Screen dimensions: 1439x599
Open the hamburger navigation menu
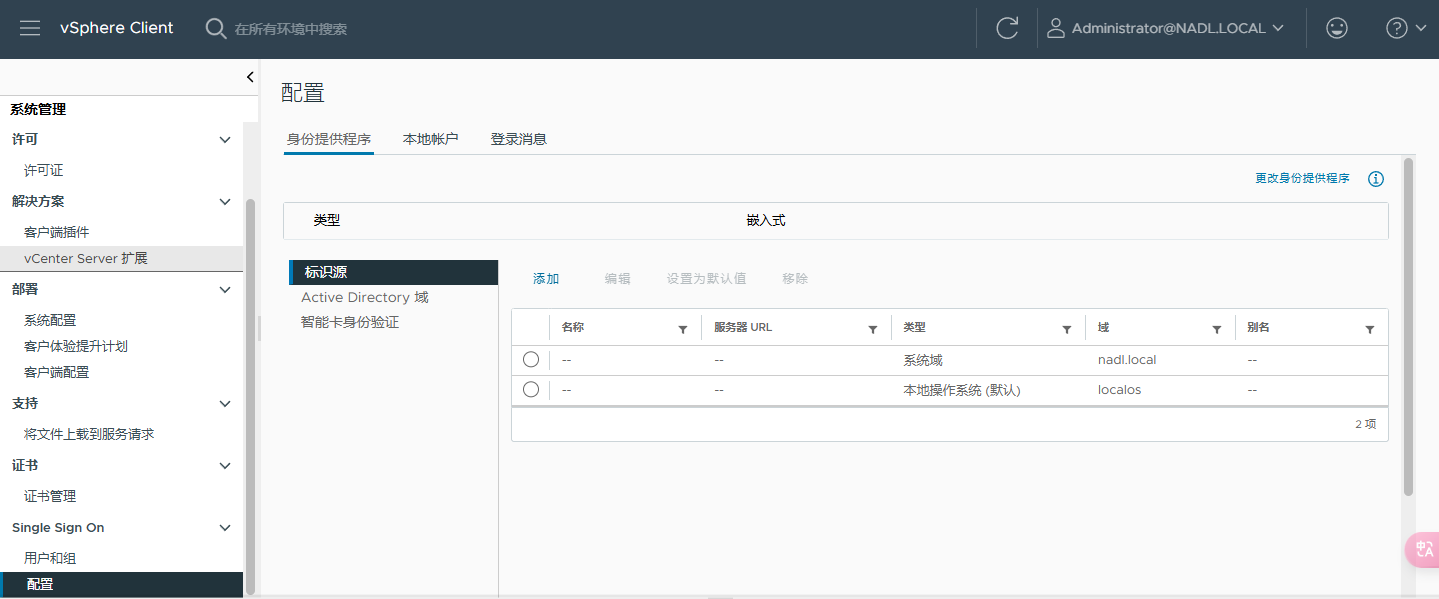coord(30,28)
